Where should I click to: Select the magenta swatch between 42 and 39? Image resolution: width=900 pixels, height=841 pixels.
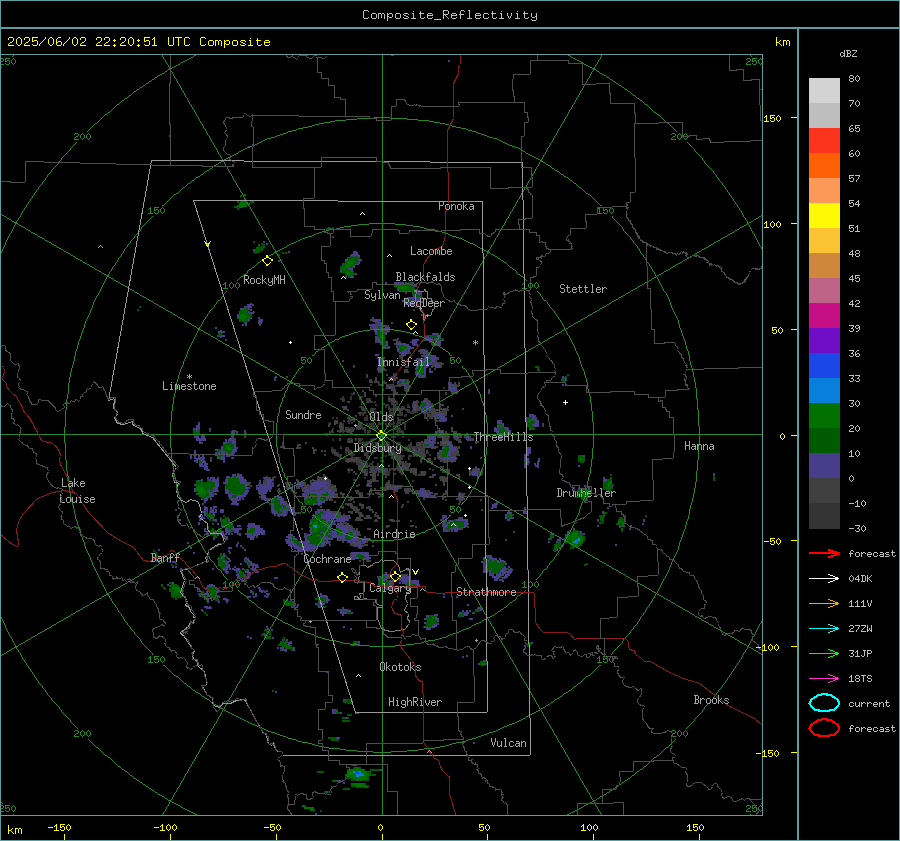click(x=824, y=316)
